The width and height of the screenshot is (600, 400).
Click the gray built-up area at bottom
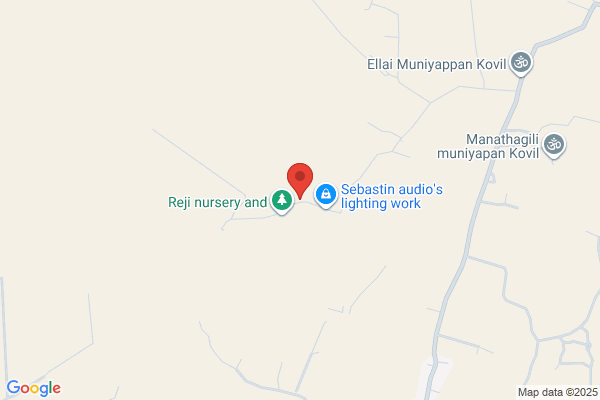click(433, 377)
